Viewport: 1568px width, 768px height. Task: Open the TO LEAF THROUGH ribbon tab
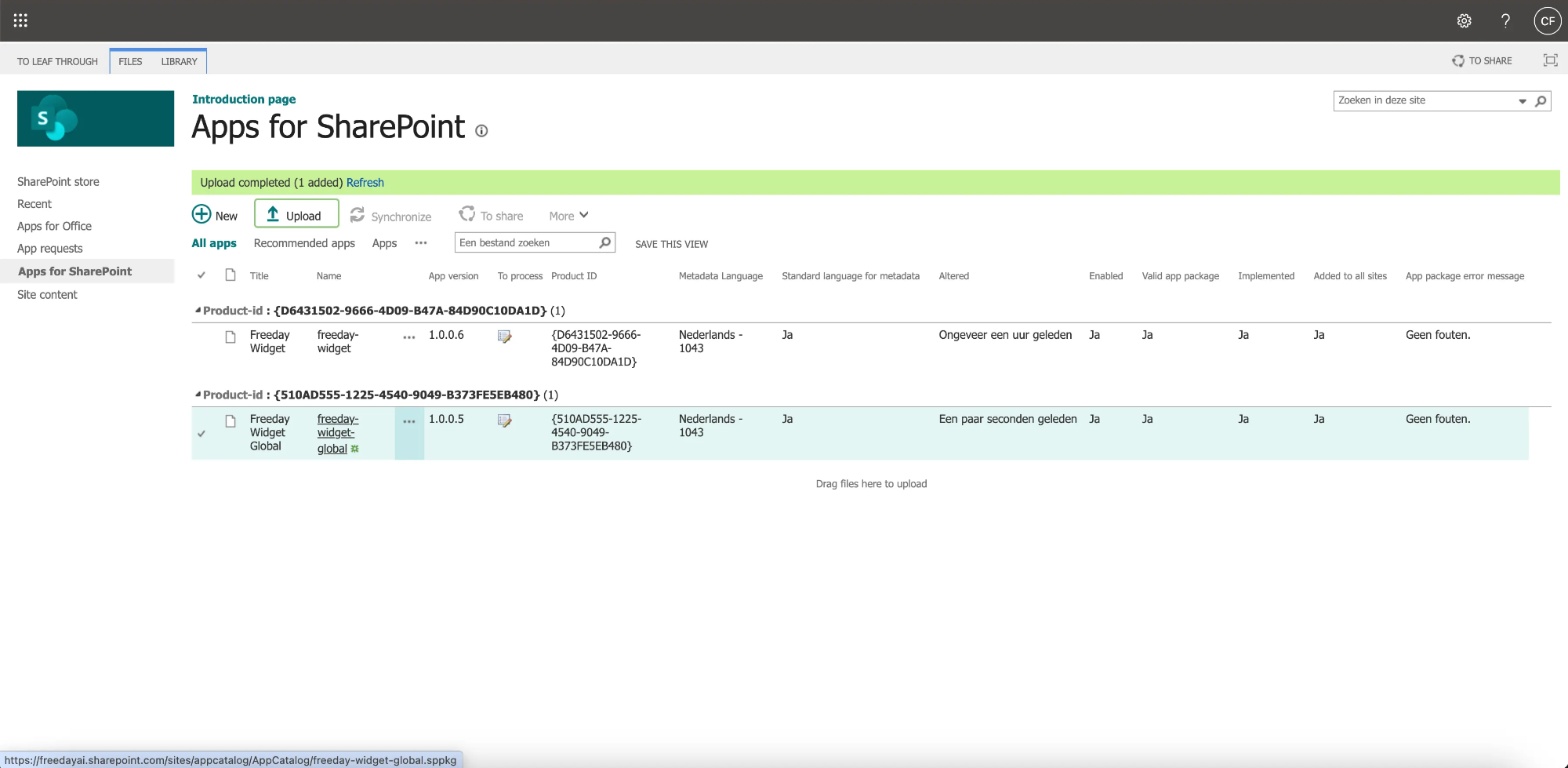click(57, 62)
